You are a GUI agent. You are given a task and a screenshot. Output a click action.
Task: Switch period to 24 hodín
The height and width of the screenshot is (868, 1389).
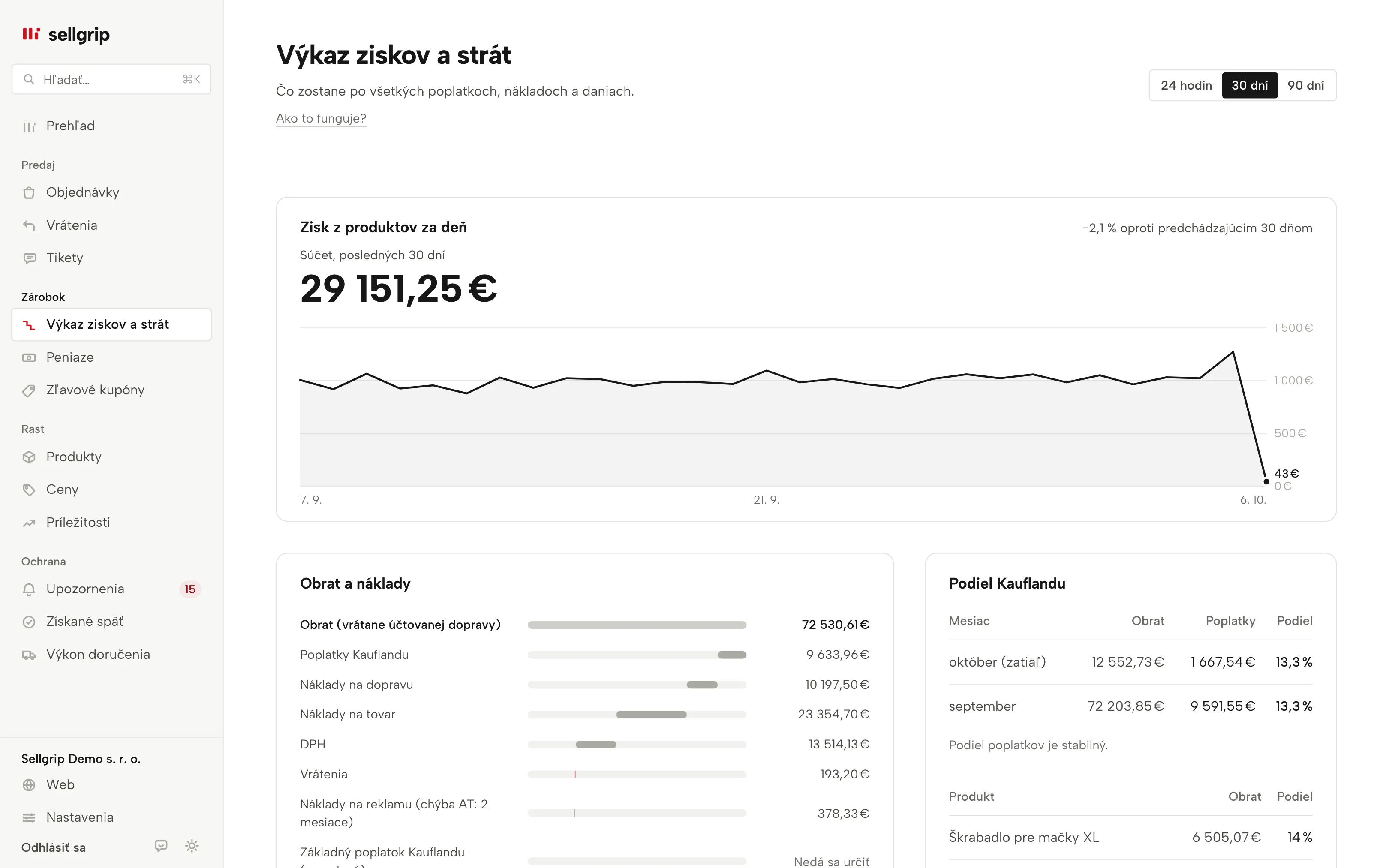[1186, 86]
